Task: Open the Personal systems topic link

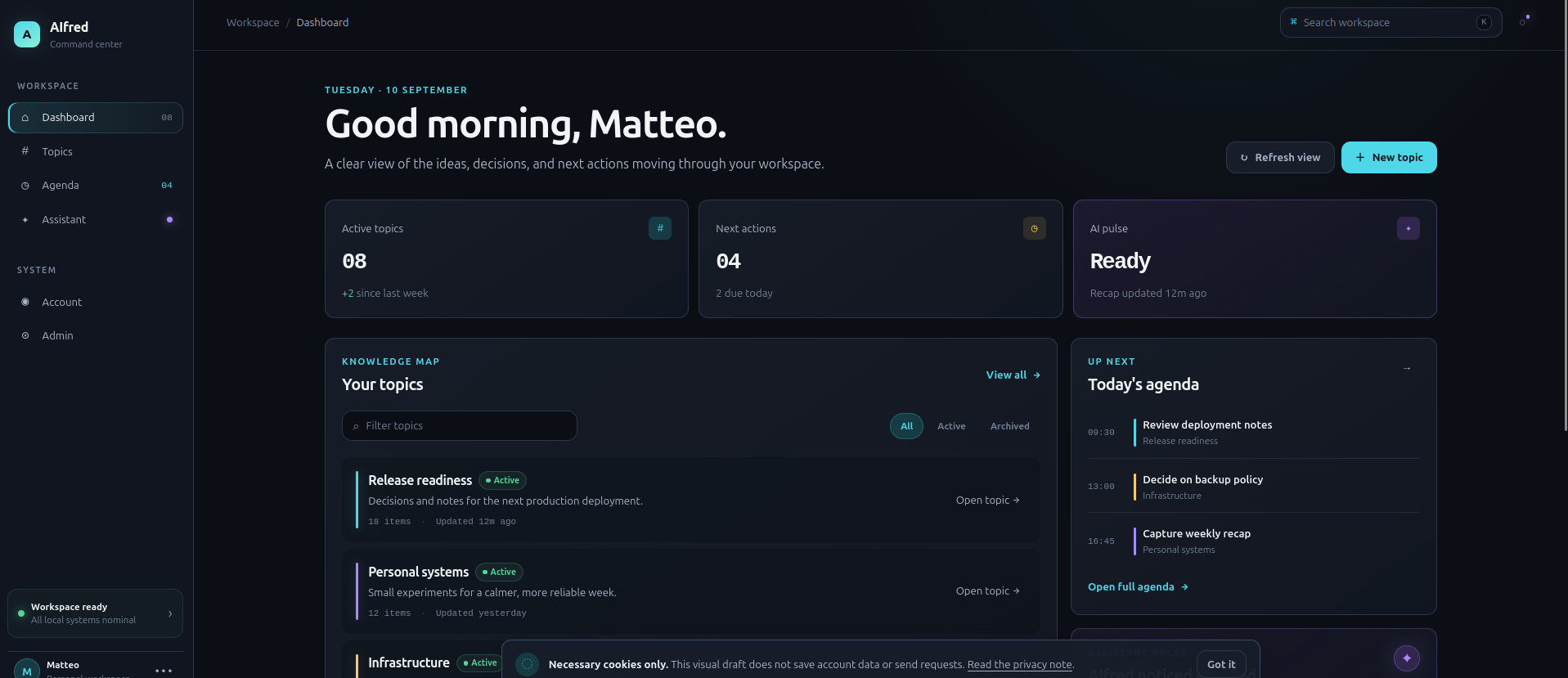Action: pos(988,590)
